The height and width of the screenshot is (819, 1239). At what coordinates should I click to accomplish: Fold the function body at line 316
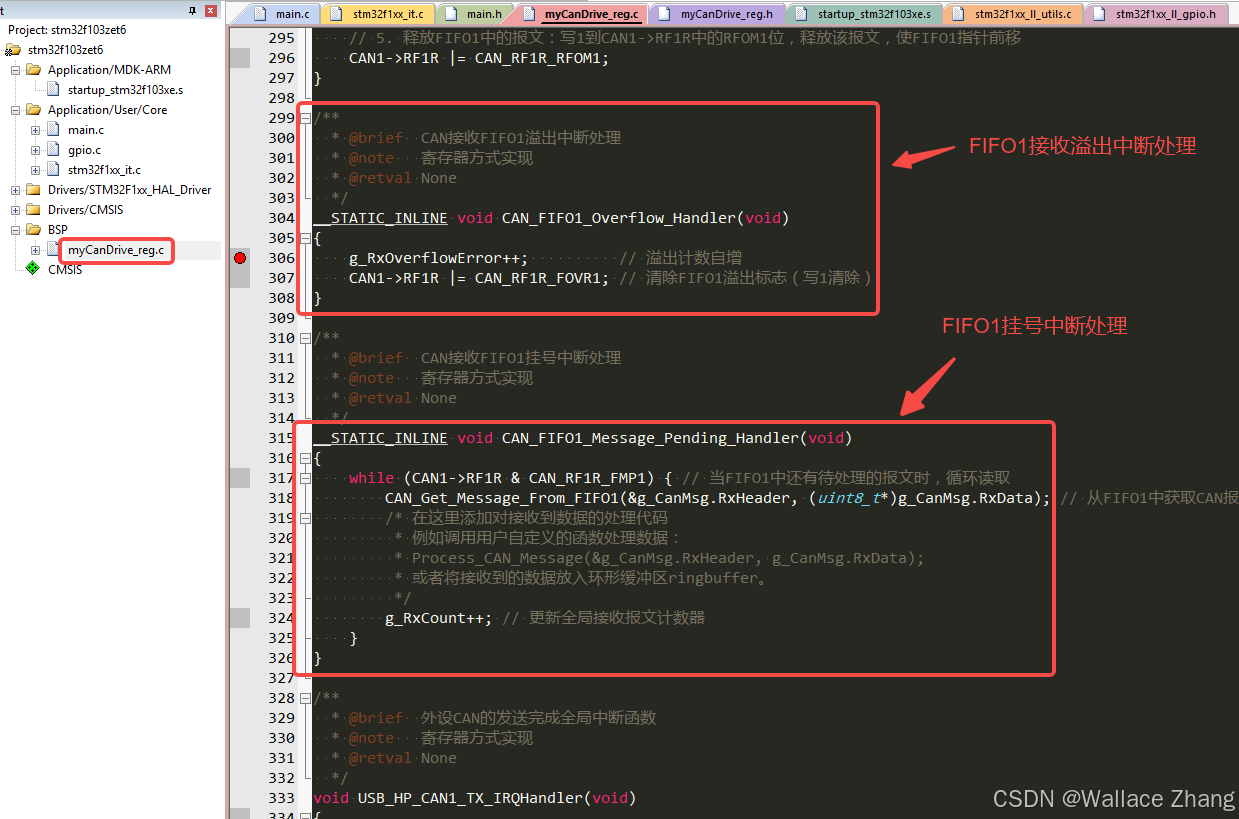click(x=305, y=458)
